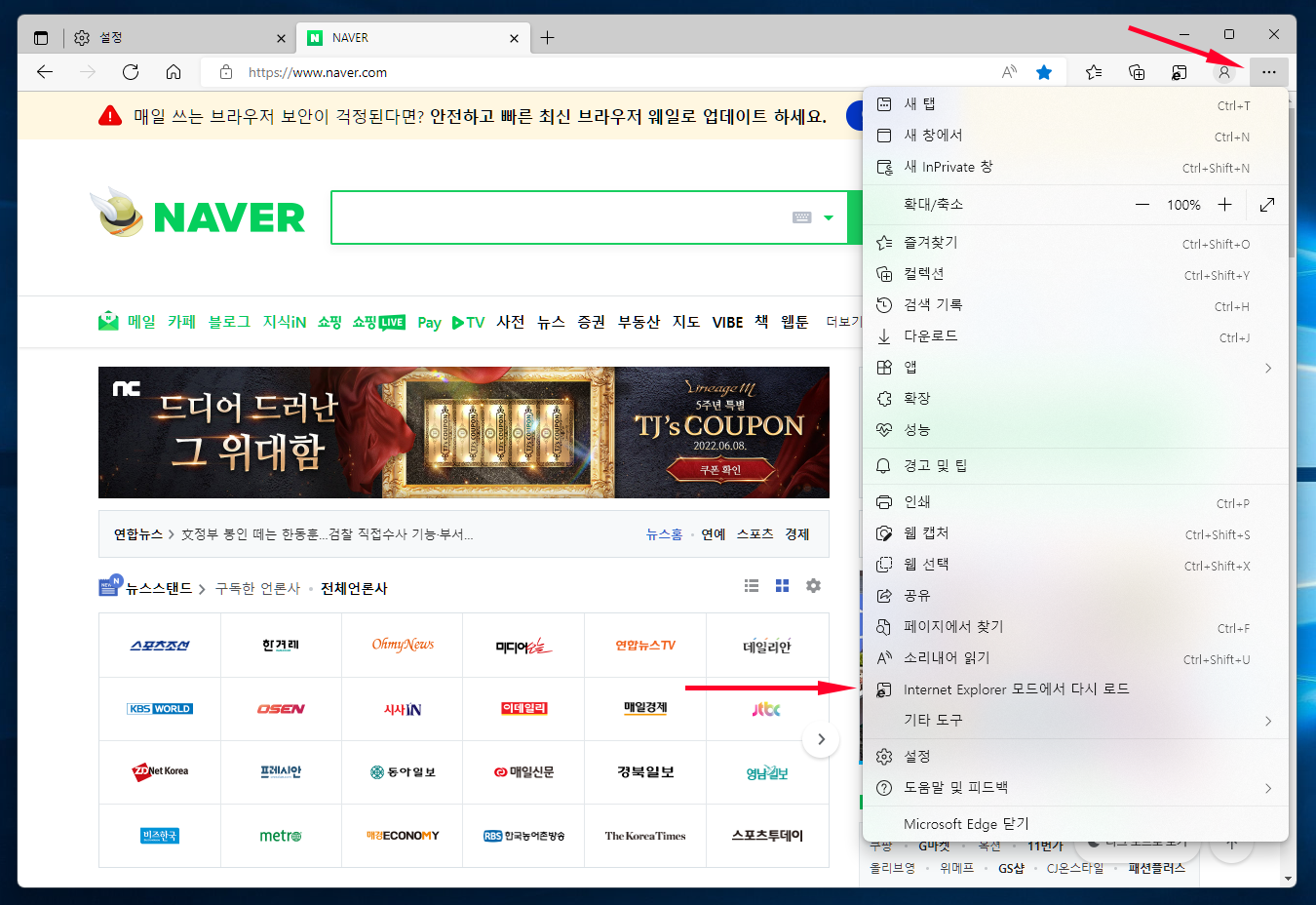1316x905 pixels.
Task: Open the 쇼핑LIVE navigation link
Action: 379,322
